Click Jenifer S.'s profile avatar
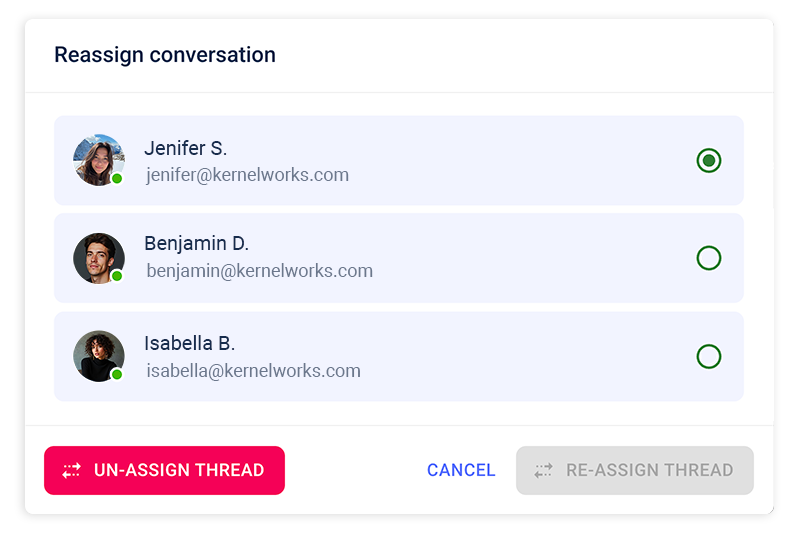Viewport: 795px width, 536px height. coord(98,160)
